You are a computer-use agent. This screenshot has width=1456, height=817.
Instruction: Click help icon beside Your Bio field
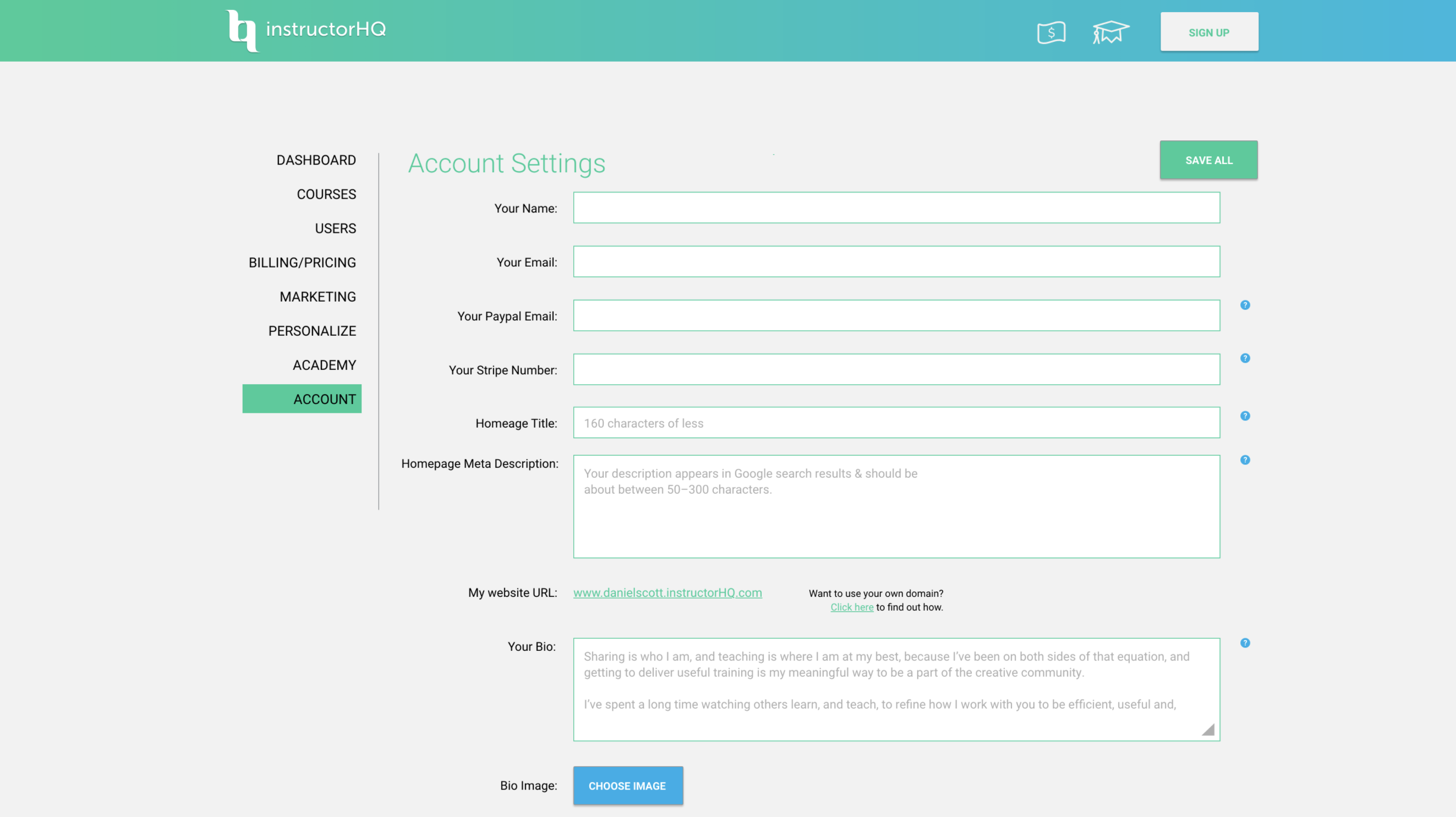(1245, 644)
